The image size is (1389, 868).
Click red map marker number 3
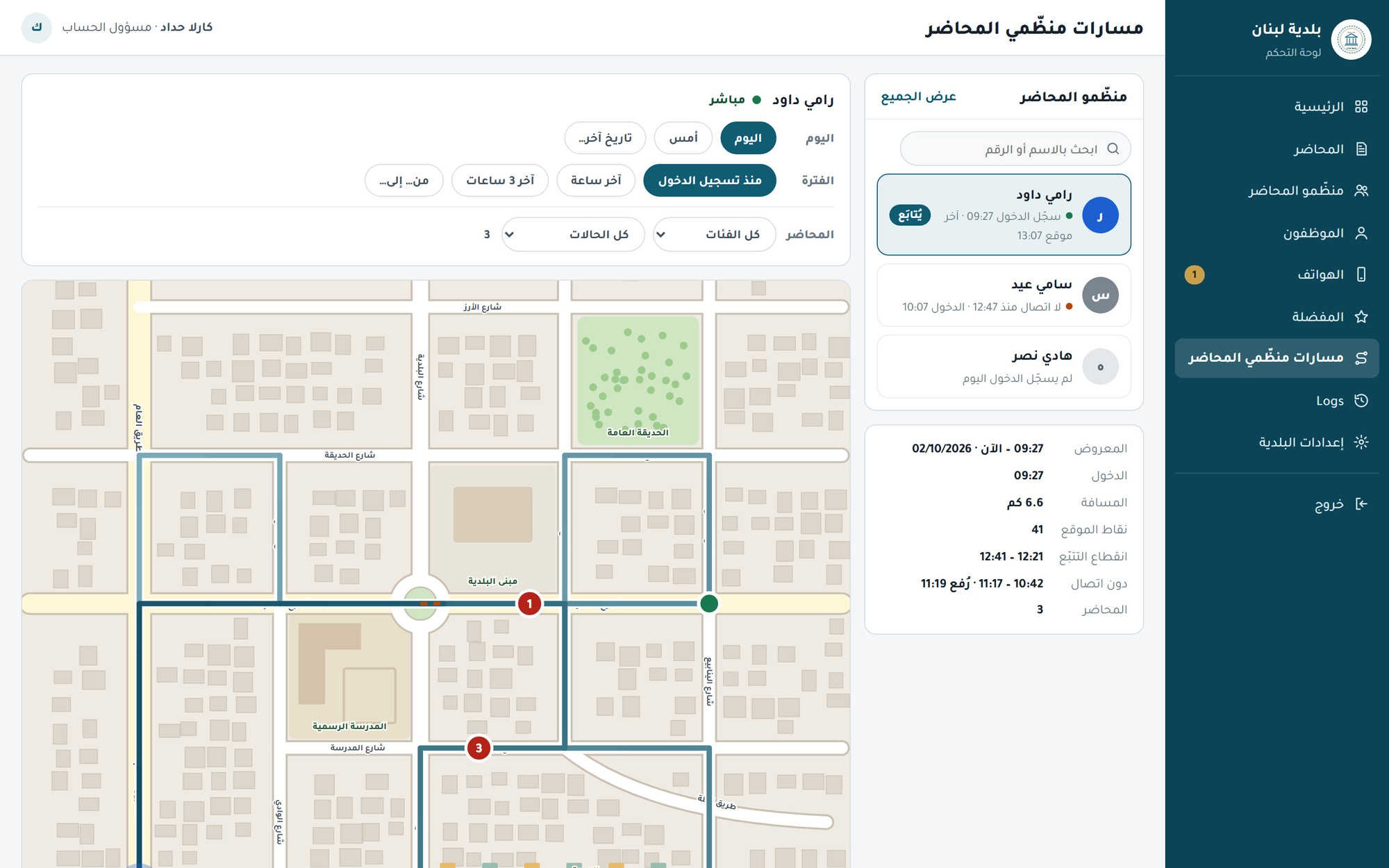[479, 748]
